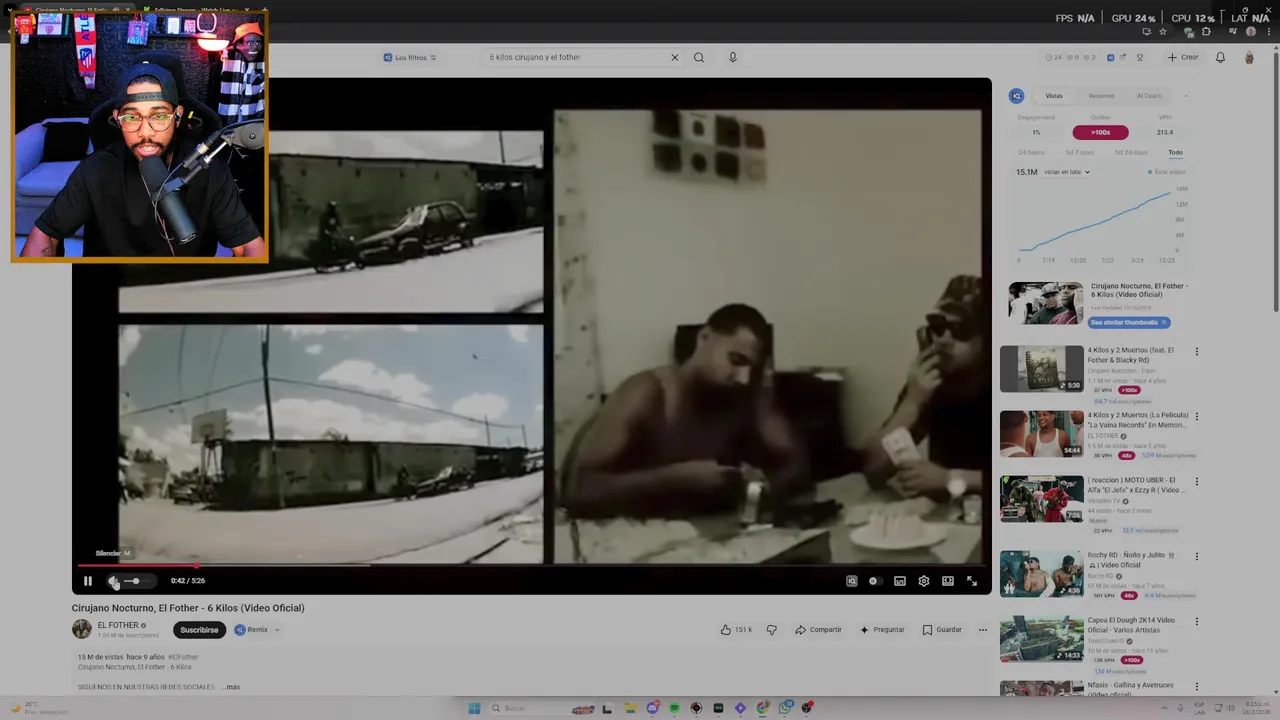Viewport: 1280px width, 720px height.
Task: Select the '24 hours' time range
Action: (x=1031, y=152)
